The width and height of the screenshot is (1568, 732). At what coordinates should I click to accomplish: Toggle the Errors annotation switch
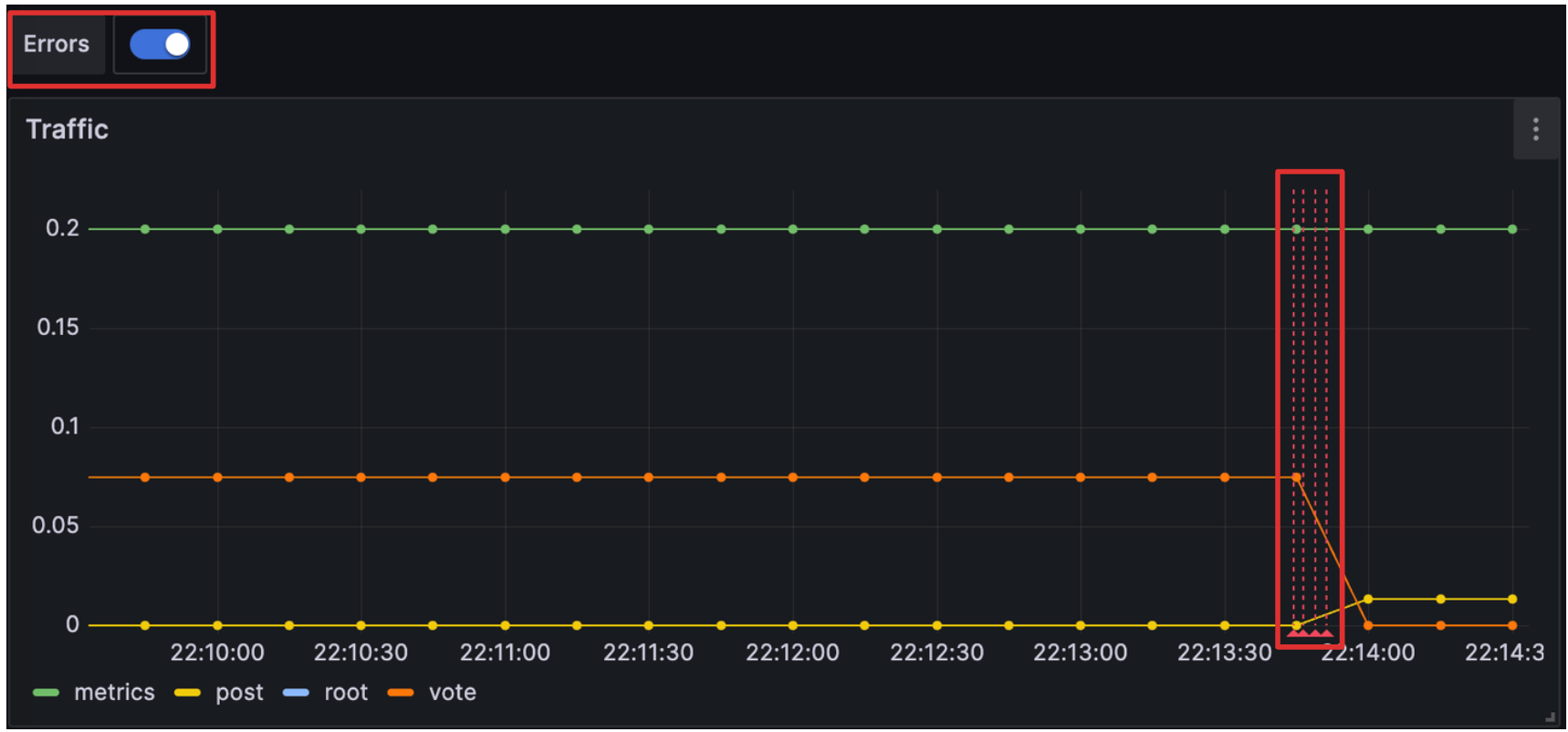click(x=160, y=44)
